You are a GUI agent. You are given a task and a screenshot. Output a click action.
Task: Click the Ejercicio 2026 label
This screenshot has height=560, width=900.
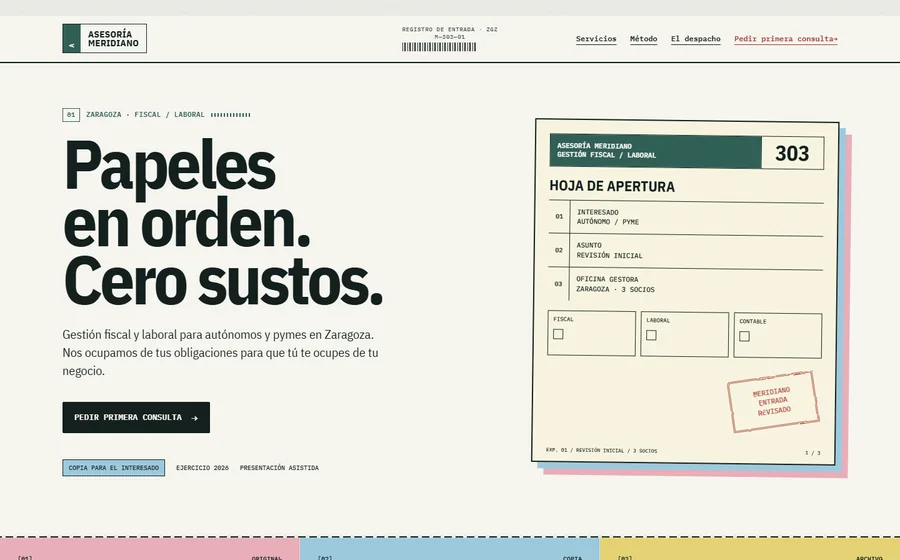(202, 468)
